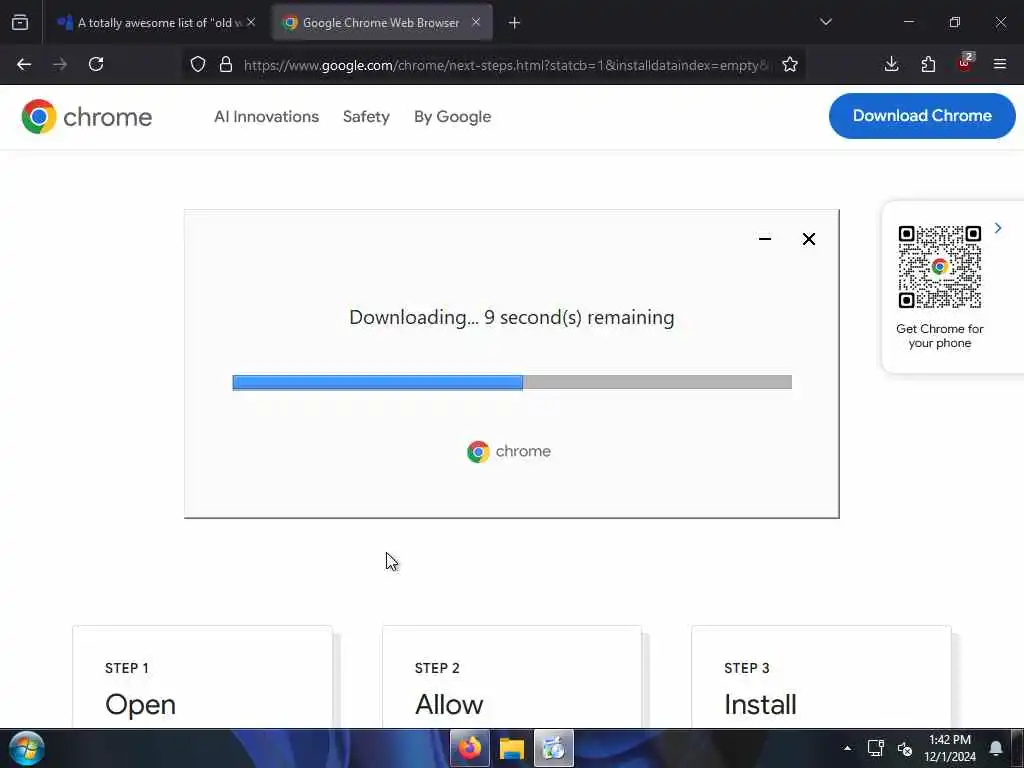Open the extensions puzzle icon
The height and width of the screenshot is (768, 1024).
click(928, 64)
